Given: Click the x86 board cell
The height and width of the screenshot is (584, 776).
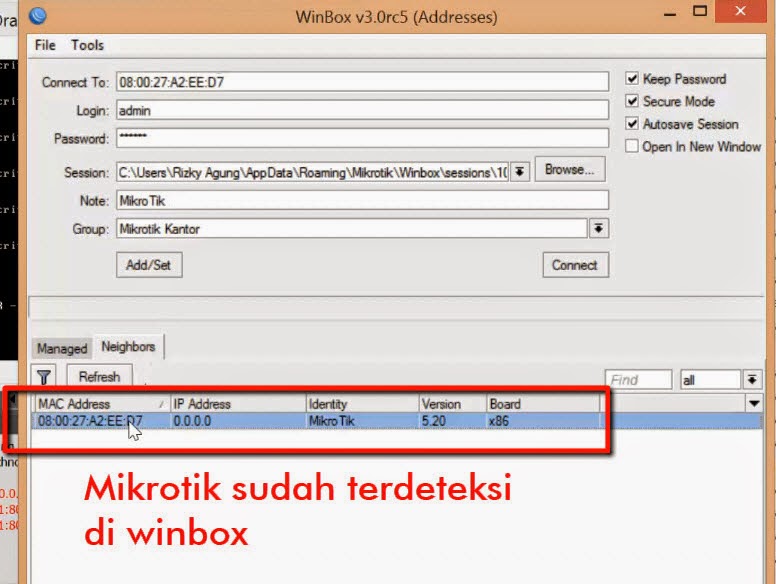Looking at the screenshot, I should [499, 421].
